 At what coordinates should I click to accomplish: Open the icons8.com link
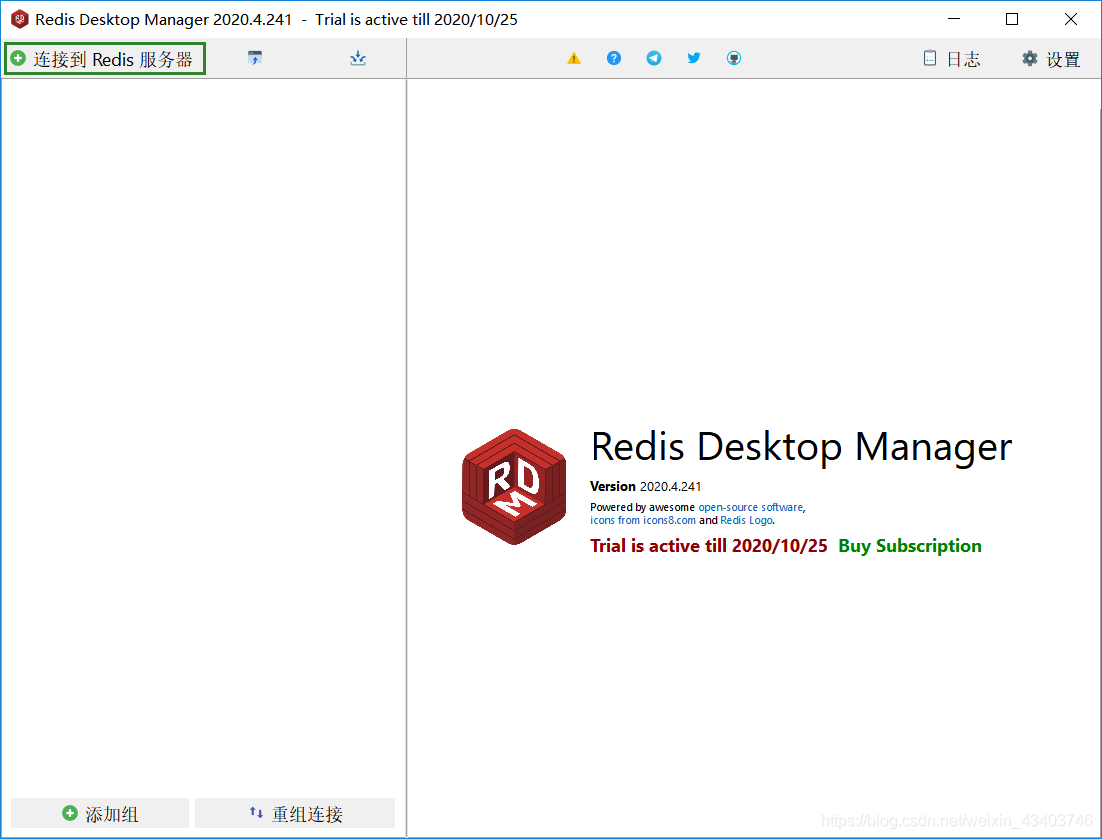[x=669, y=520]
